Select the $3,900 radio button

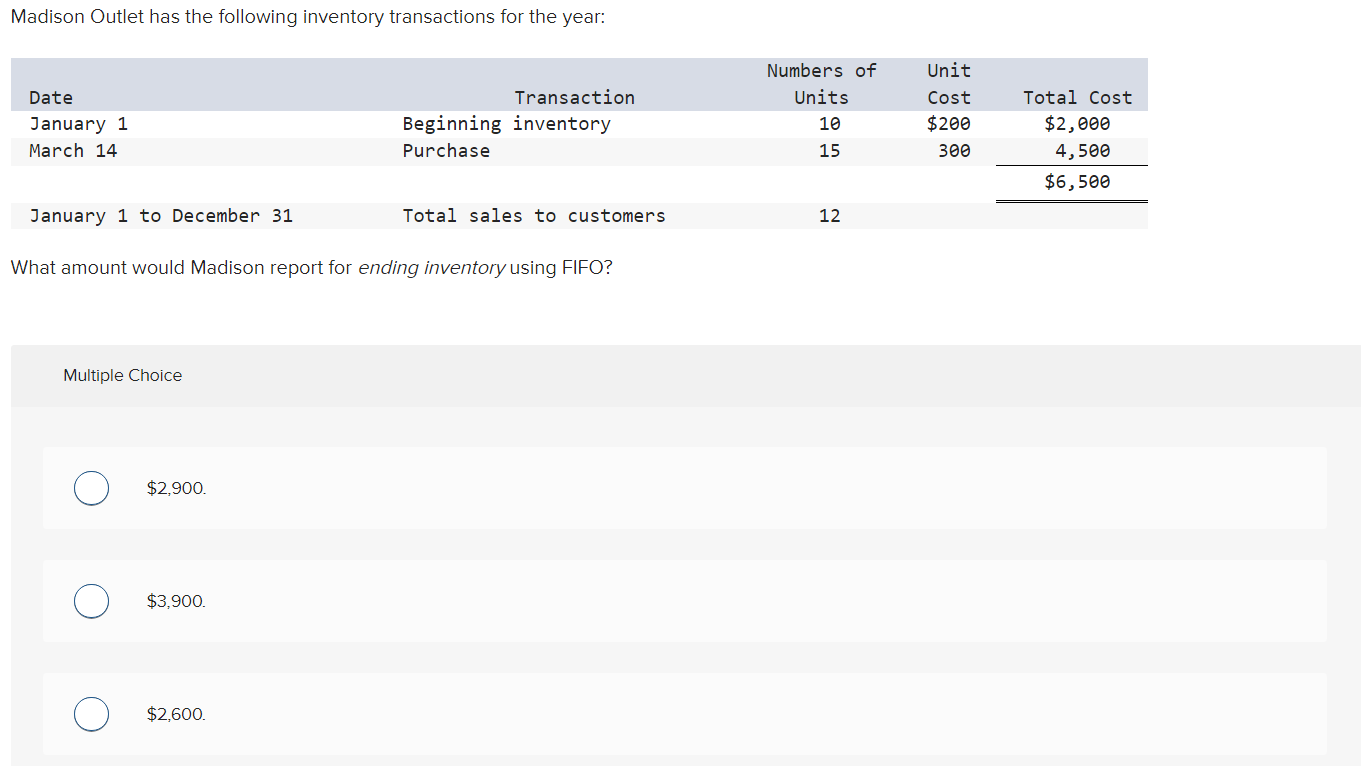tap(92, 601)
